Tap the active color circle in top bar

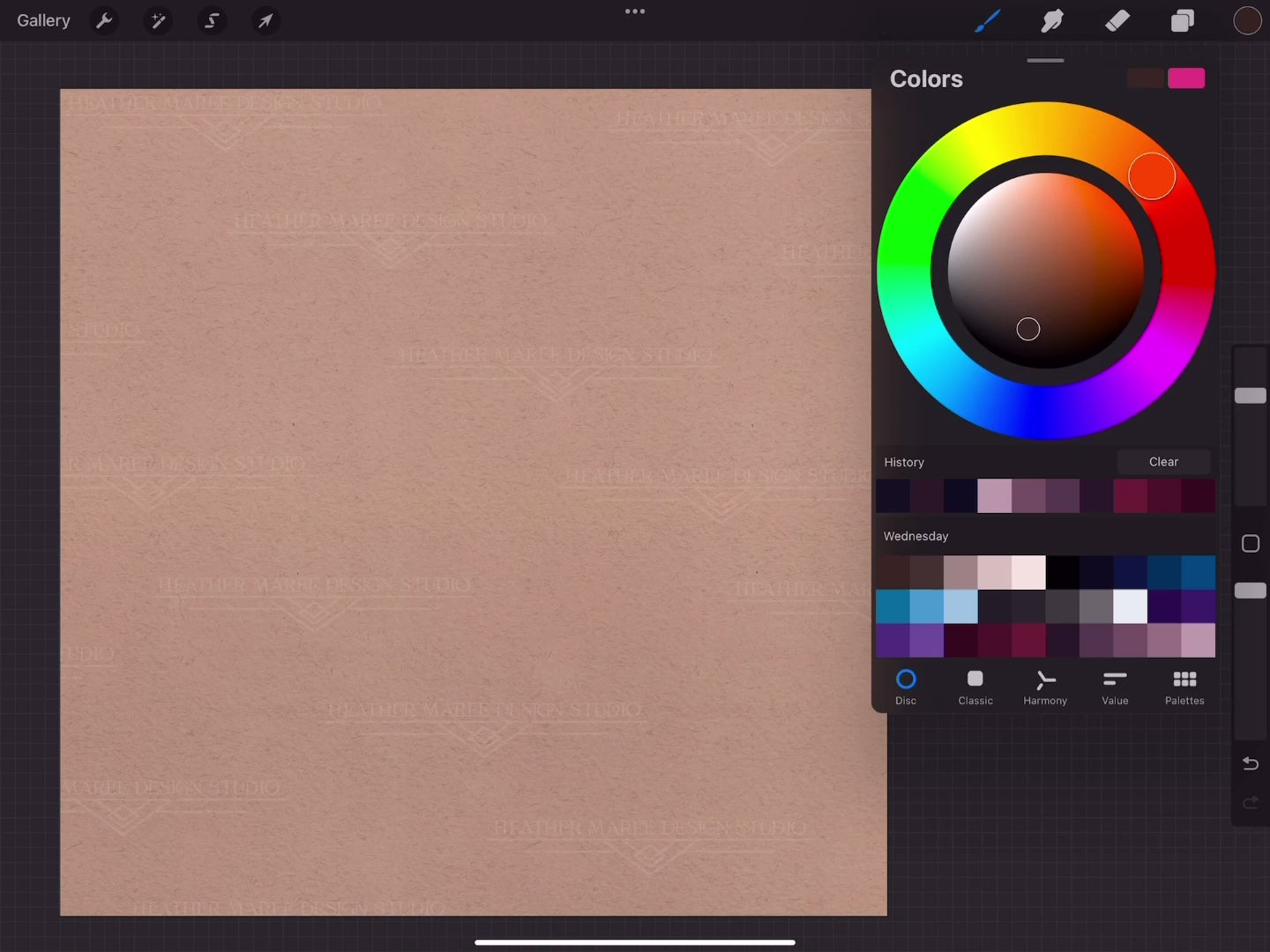tap(1247, 20)
